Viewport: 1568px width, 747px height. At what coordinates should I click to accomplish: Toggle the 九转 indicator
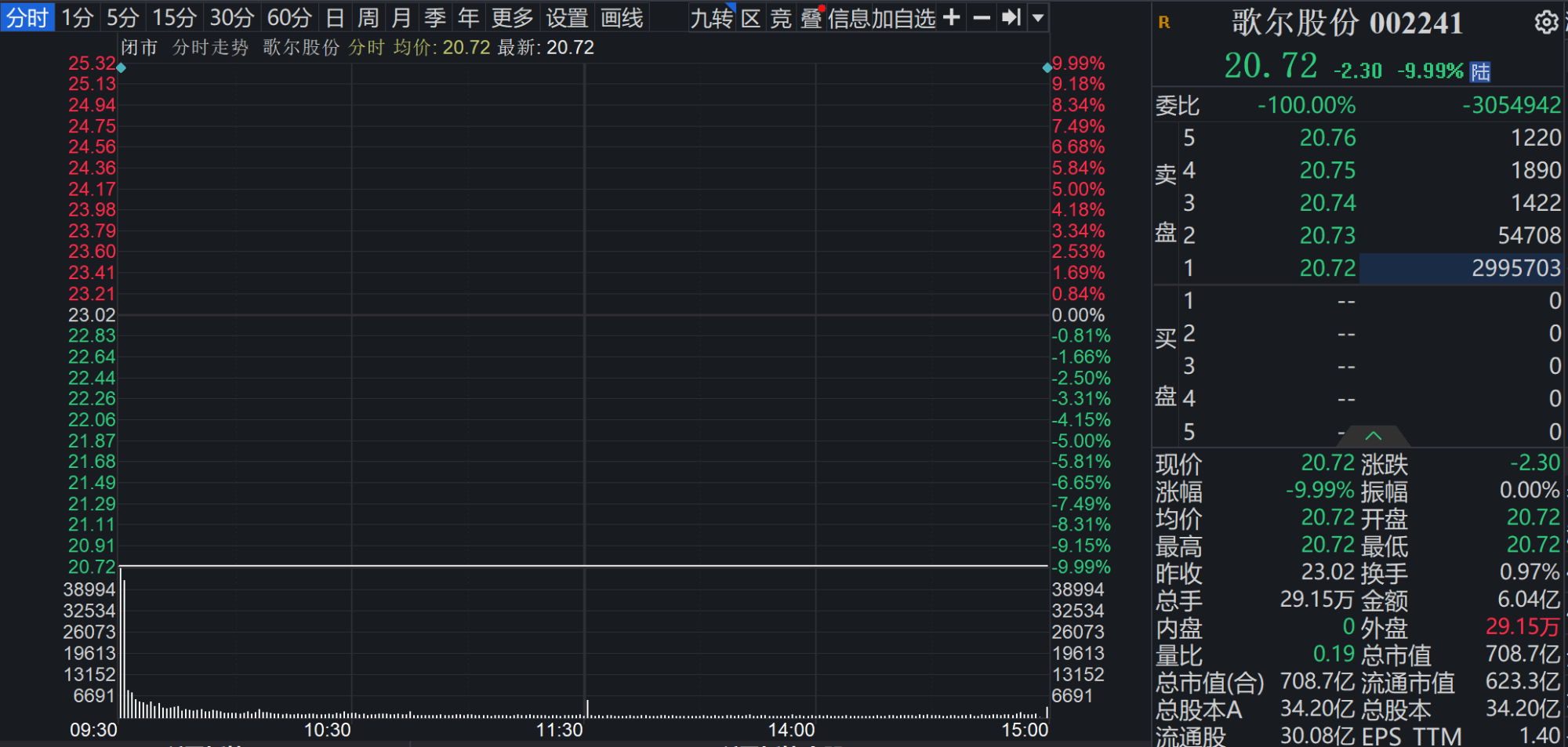point(712,17)
